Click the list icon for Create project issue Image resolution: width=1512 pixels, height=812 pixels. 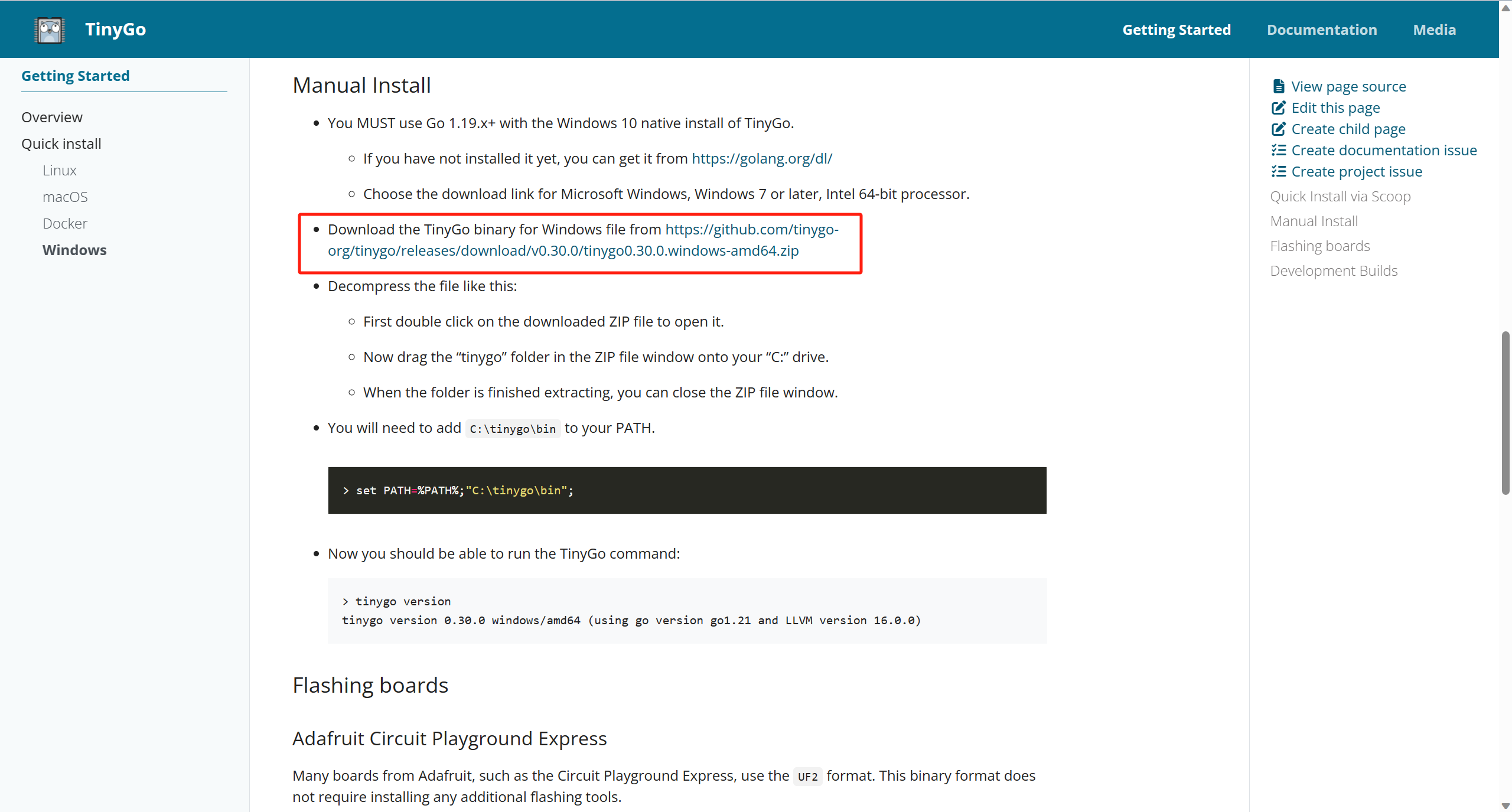coord(1278,171)
